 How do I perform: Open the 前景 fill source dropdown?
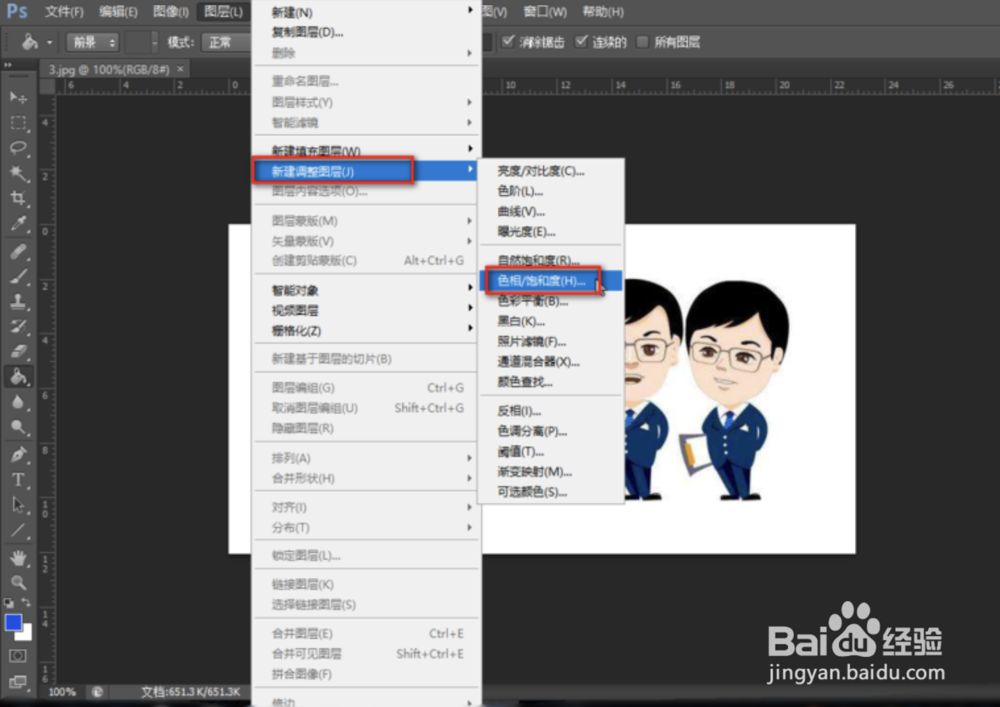[93, 42]
